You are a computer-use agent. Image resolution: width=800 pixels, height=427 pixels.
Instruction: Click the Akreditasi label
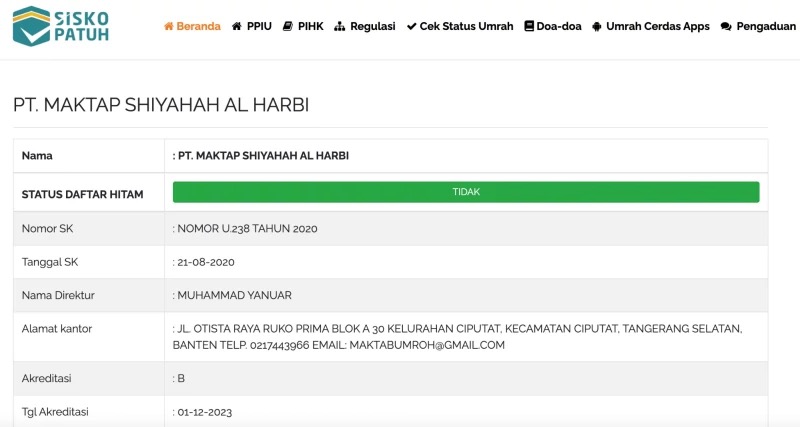click(x=46, y=379)
